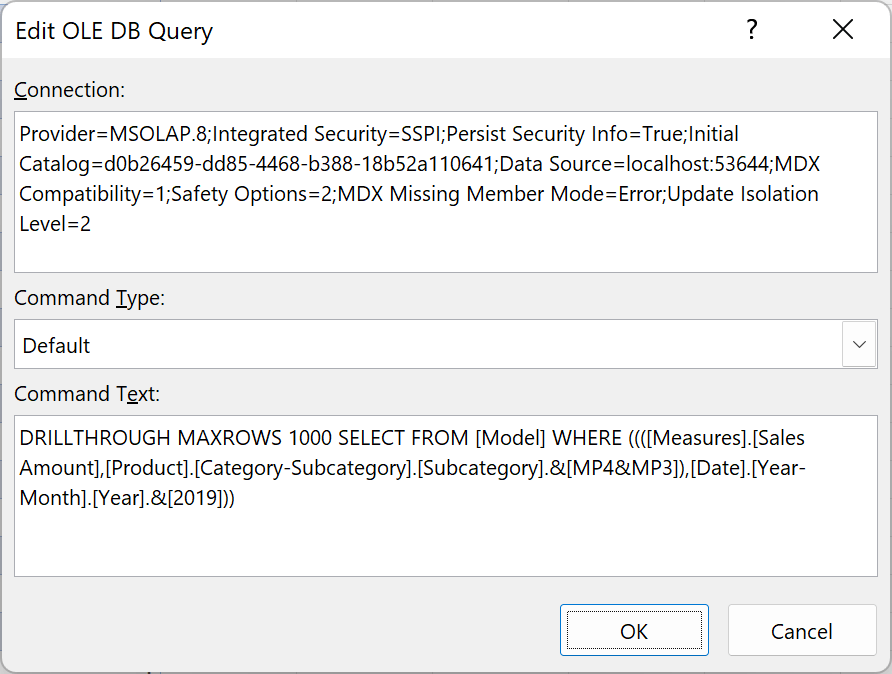Place cursor in Provider=MSOLAP.8 text
Image resolution: width=892 pixels, height=674 pixels.
click(113, 134)
